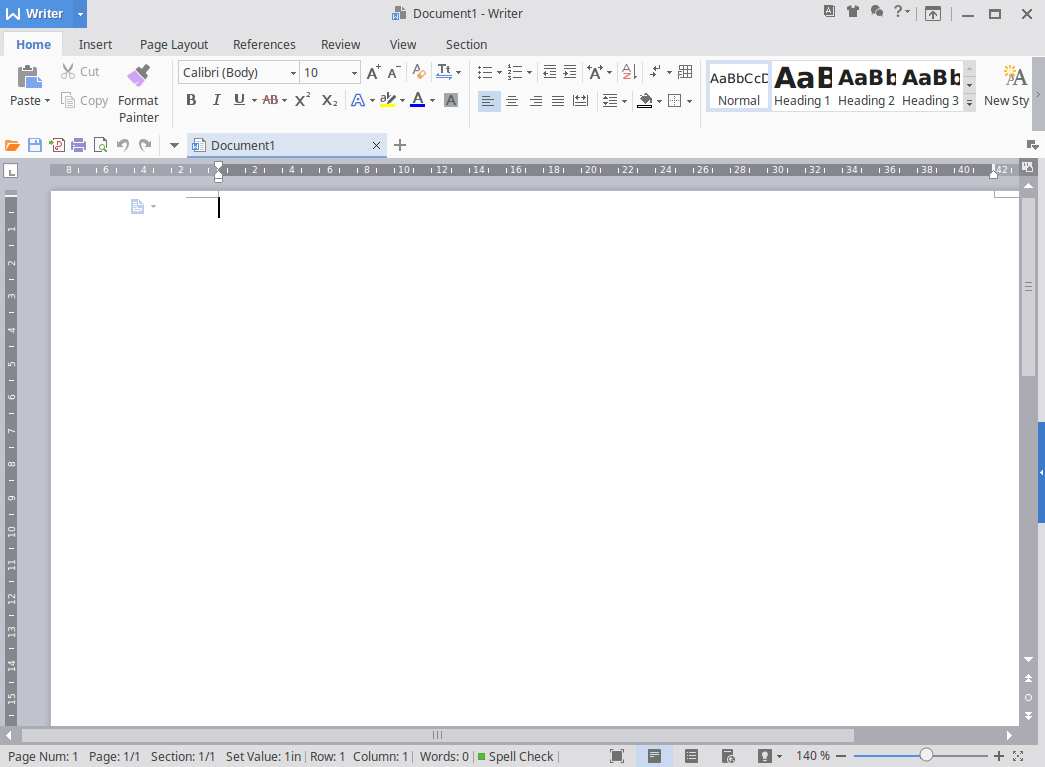
Task: Click the 140 % zoom level
Action: pyautogui.click(x=812, y=756)
